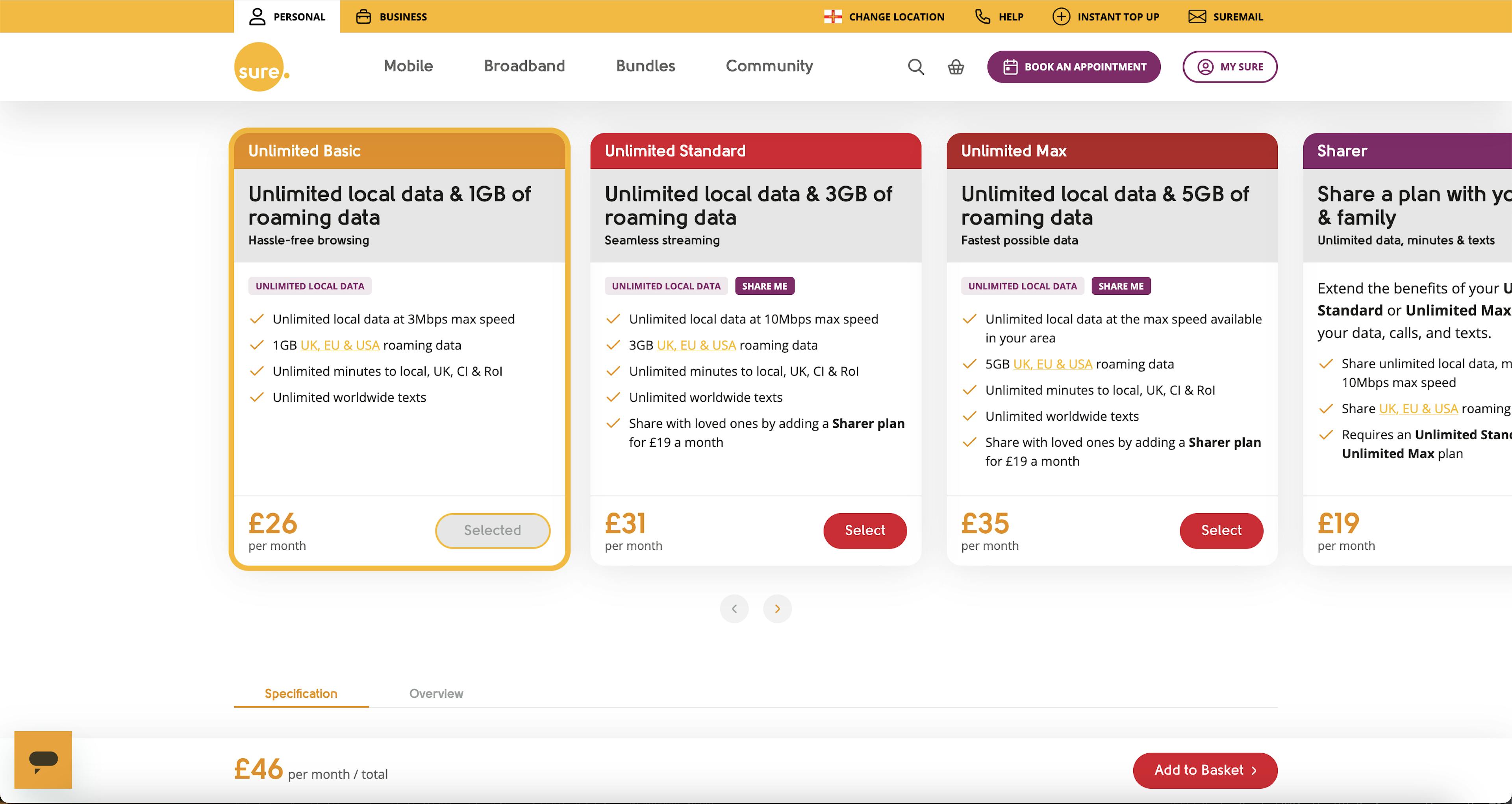This screenshot has height=804, width=1512.
Task: Click the Sharer card header
Action: click(x=1407, y=151)
